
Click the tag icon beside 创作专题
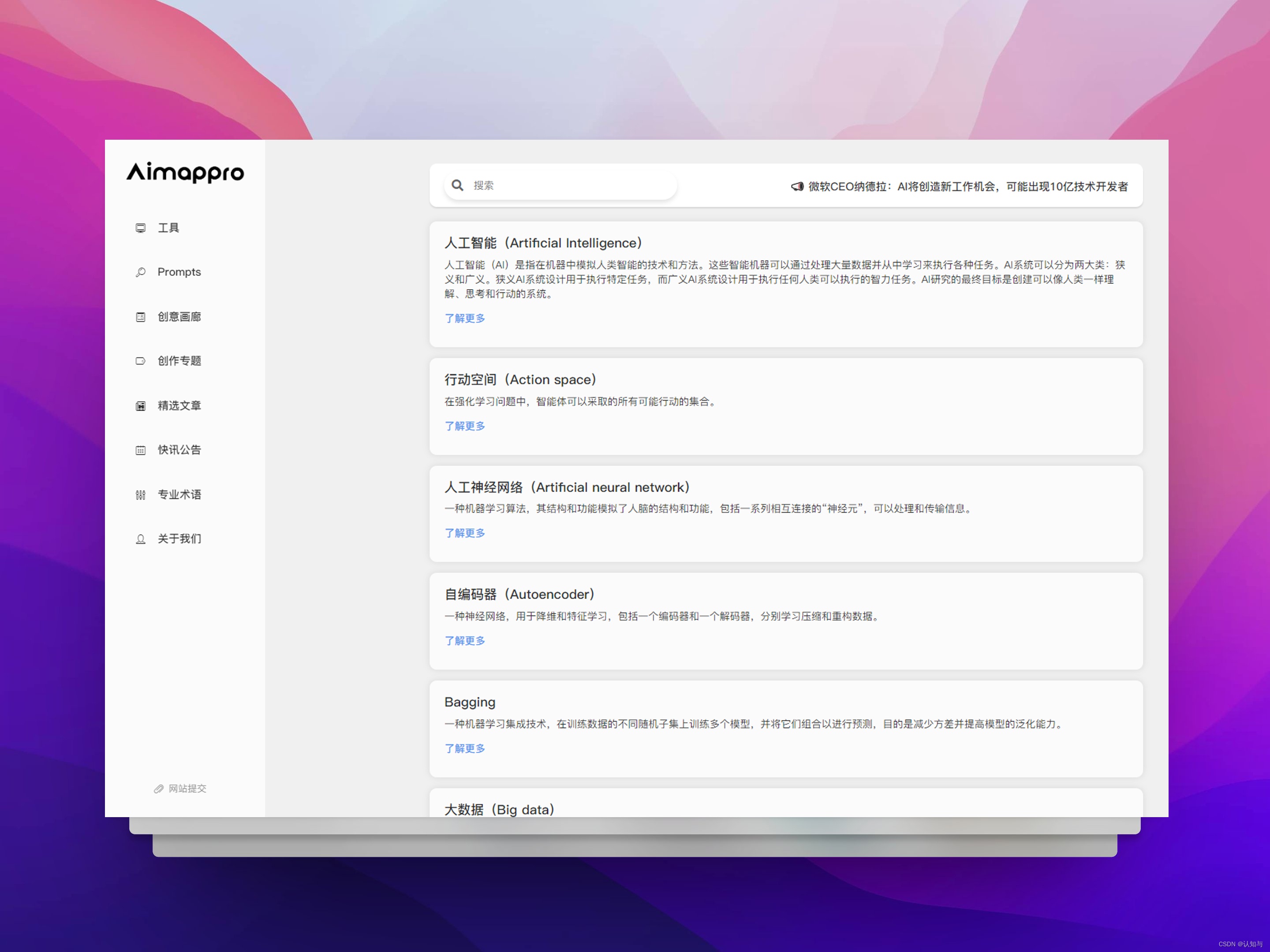coord(141,361)
